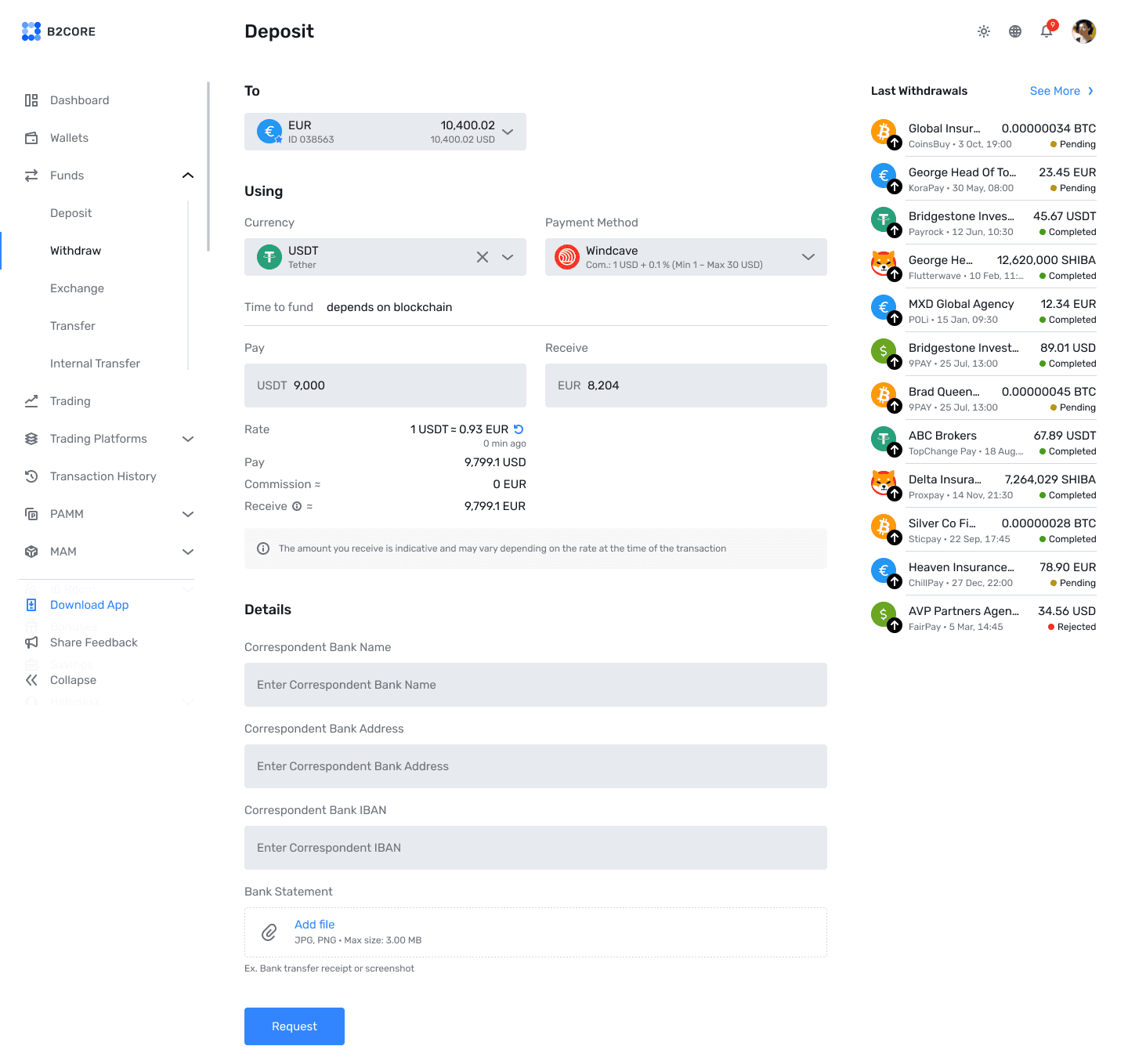Click the Download App phone icon

(x=31, y=605)
